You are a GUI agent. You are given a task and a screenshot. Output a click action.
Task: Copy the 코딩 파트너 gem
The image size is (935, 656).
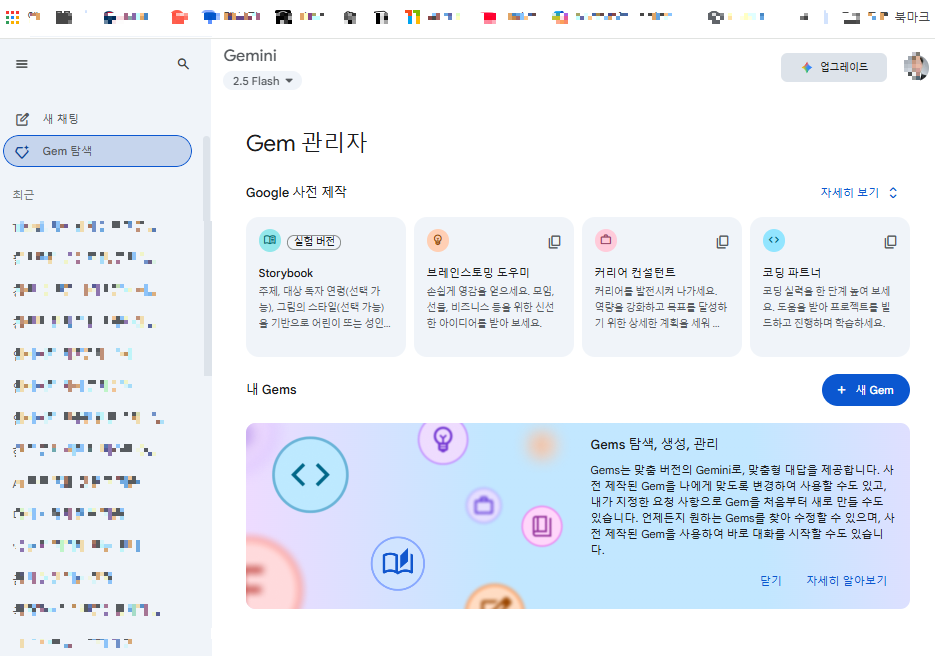point(890,242)
